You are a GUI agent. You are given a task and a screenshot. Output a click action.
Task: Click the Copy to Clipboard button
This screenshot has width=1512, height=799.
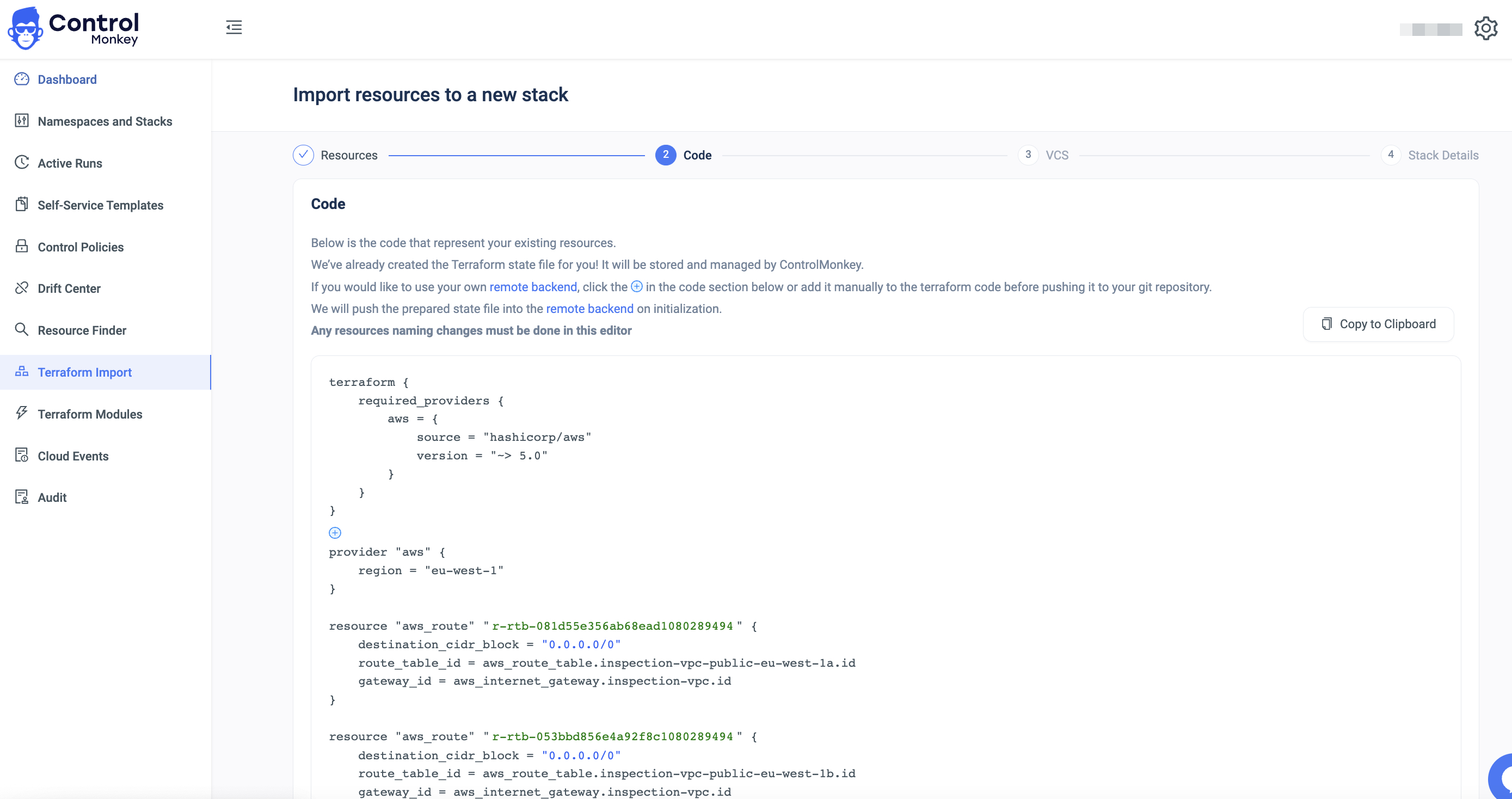tap(1378, 324)
